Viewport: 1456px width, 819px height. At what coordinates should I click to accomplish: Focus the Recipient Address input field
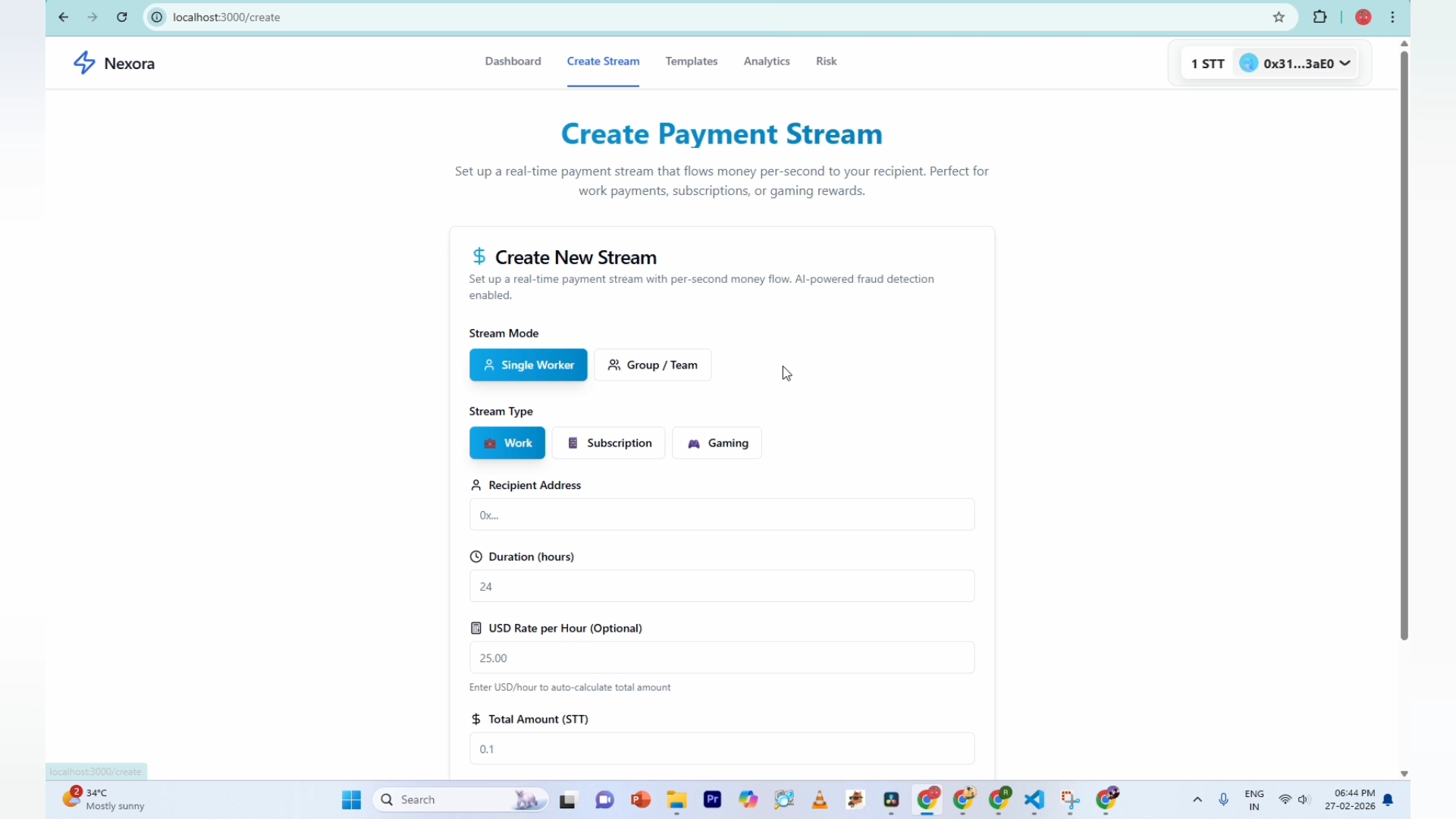[x=721, y=515]
